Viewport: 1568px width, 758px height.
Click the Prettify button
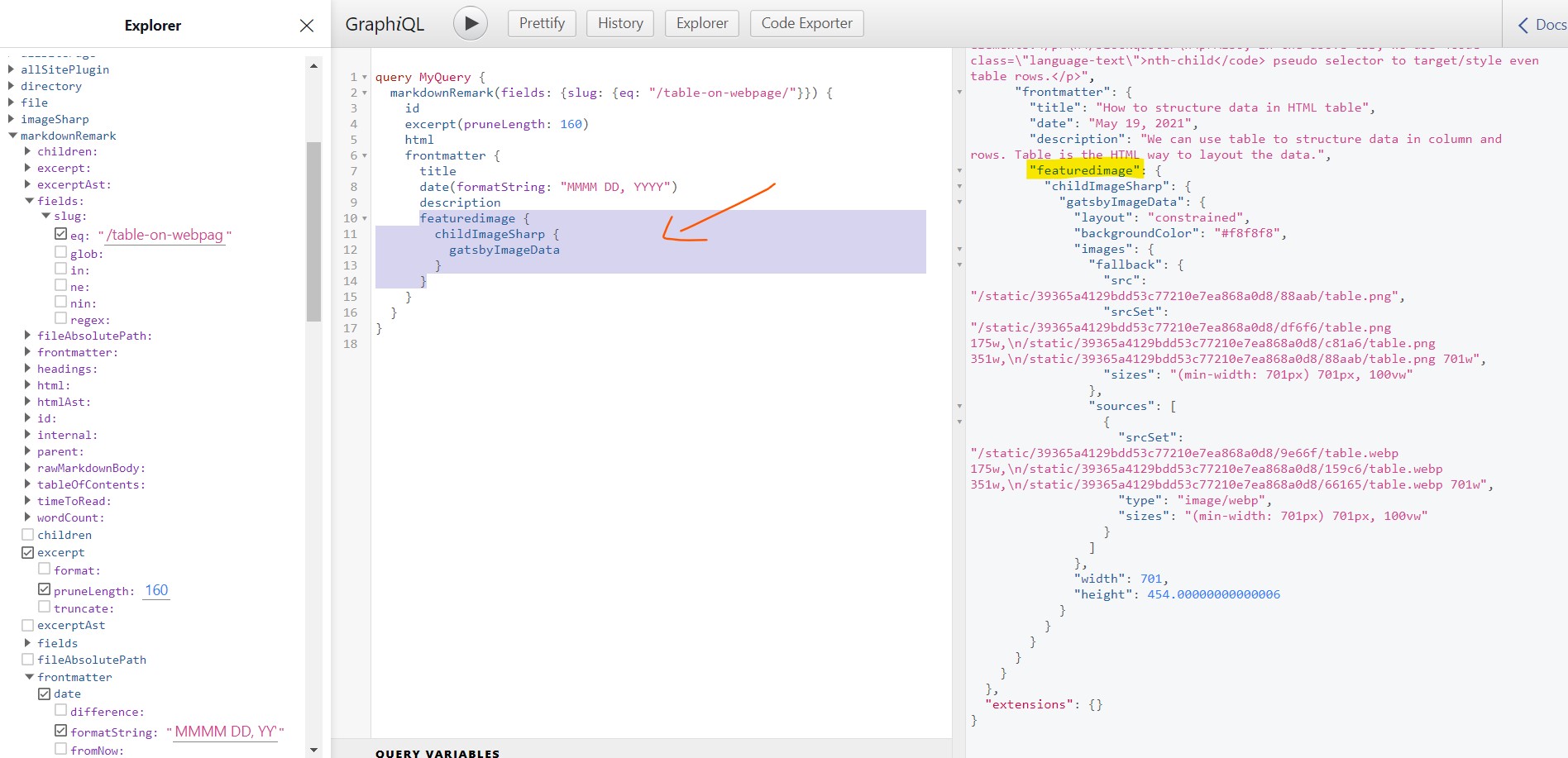tap(542, 23)
